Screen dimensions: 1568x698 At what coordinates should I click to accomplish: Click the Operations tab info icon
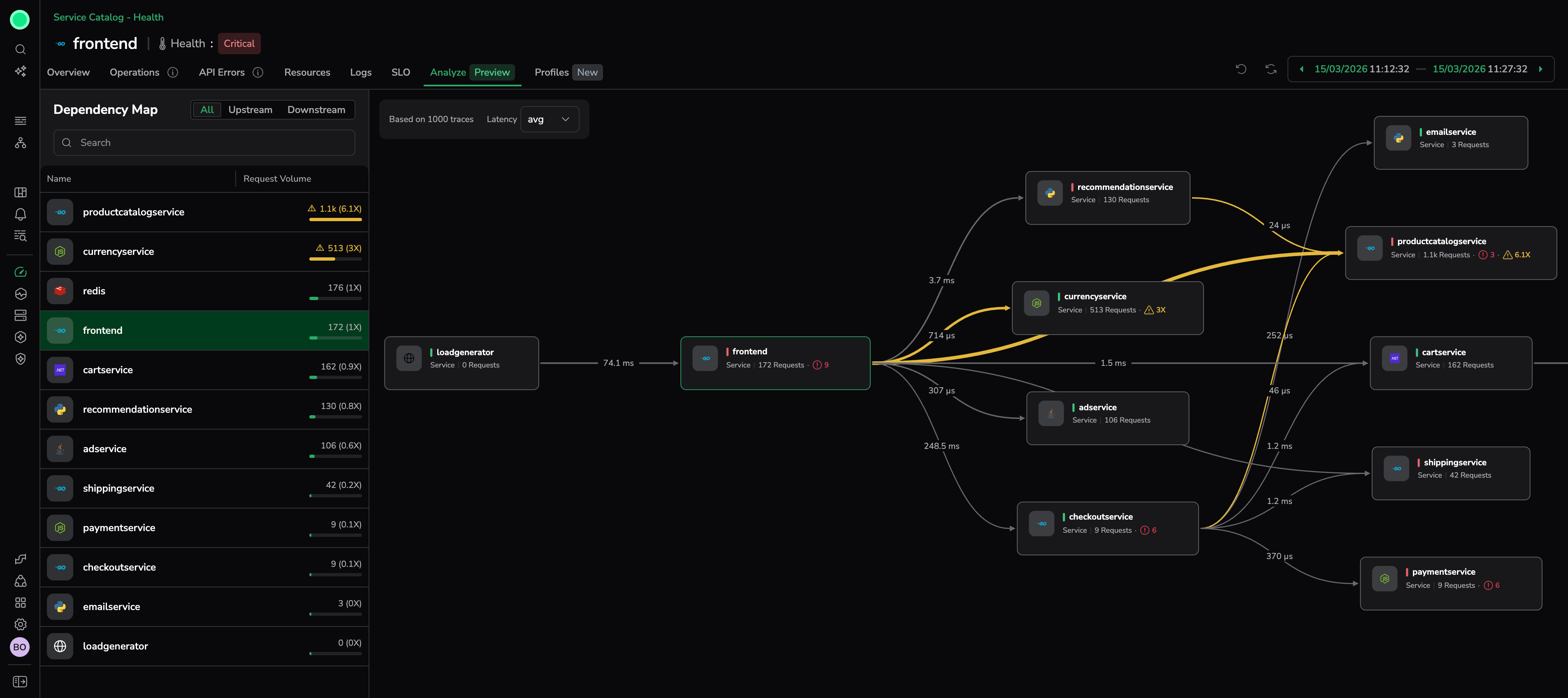click(173, 72)
